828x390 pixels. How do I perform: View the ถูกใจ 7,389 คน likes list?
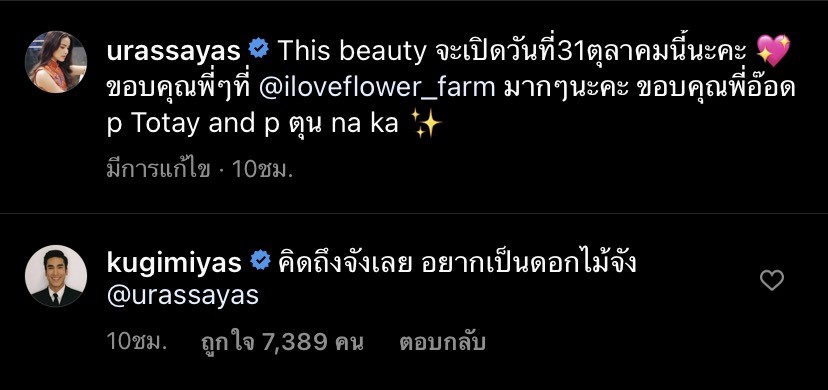pyautogui.click(x=283, y=343)
